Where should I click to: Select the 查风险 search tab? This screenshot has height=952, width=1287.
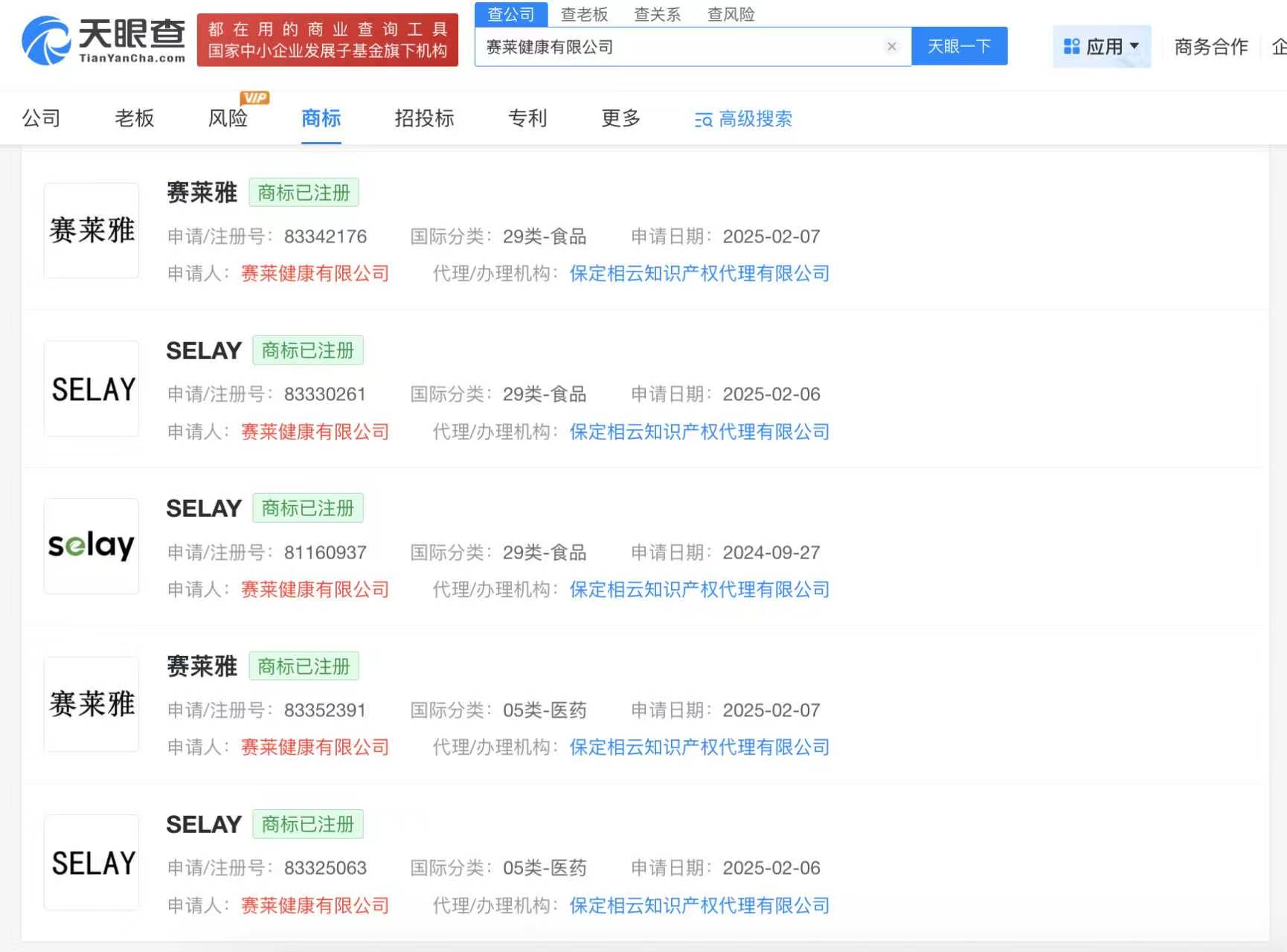point(731,14)
